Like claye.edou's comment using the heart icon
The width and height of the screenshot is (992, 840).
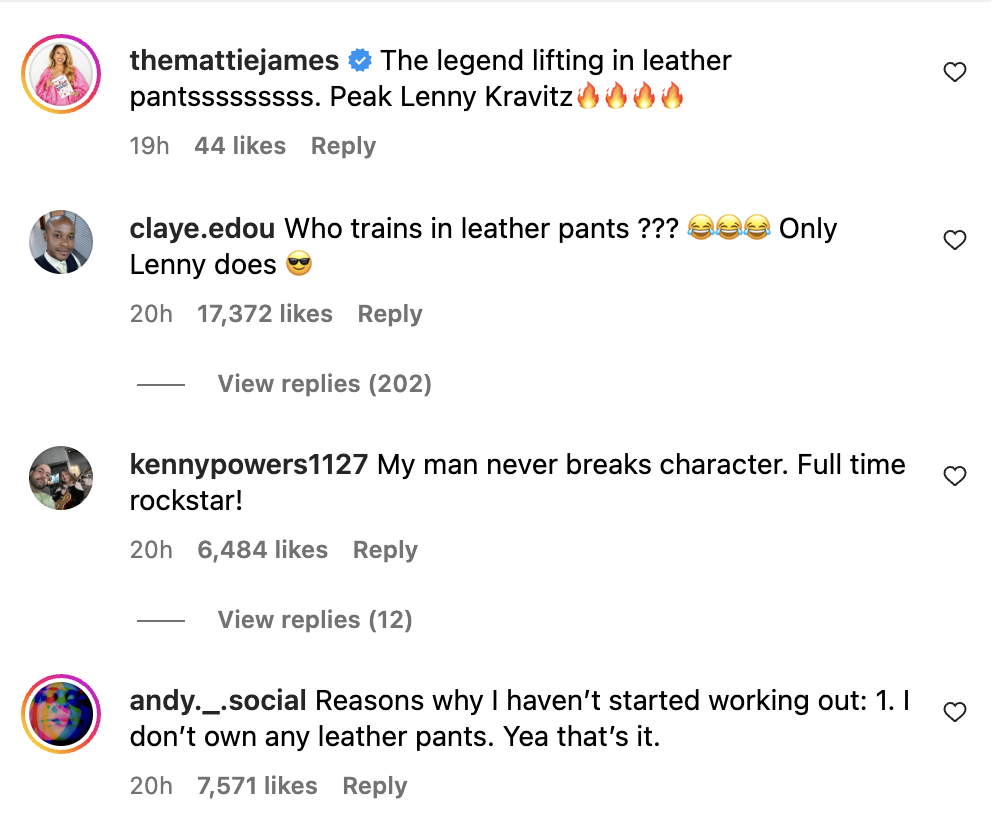(x=954, y=240)
